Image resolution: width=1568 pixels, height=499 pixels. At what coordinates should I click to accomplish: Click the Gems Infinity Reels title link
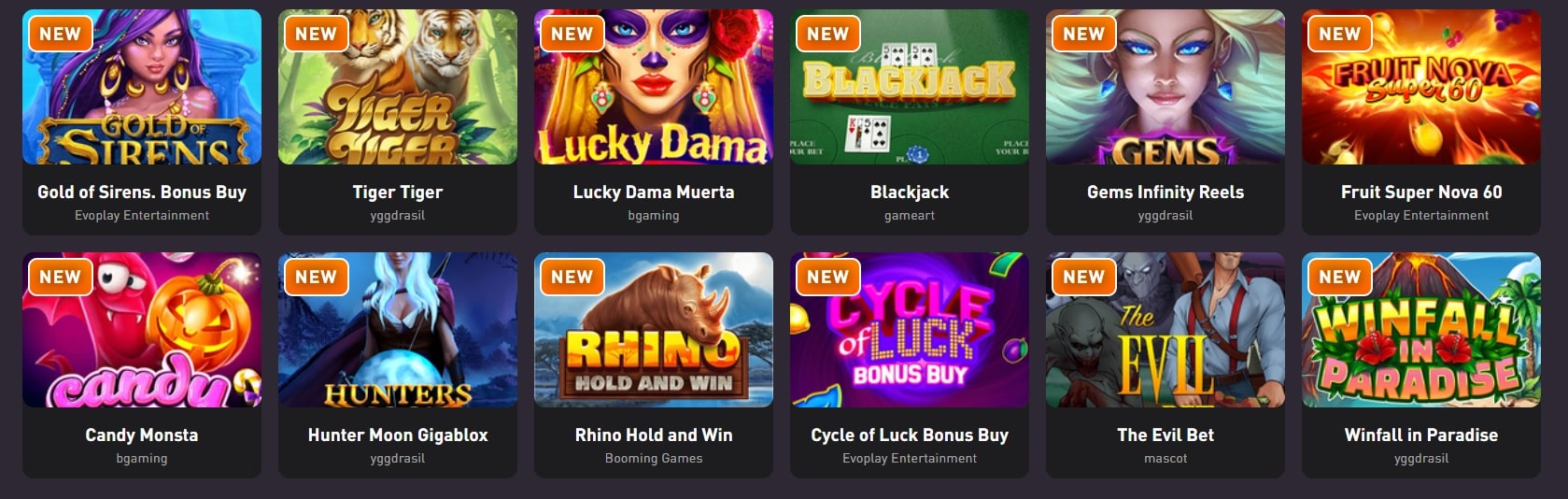1165,192
